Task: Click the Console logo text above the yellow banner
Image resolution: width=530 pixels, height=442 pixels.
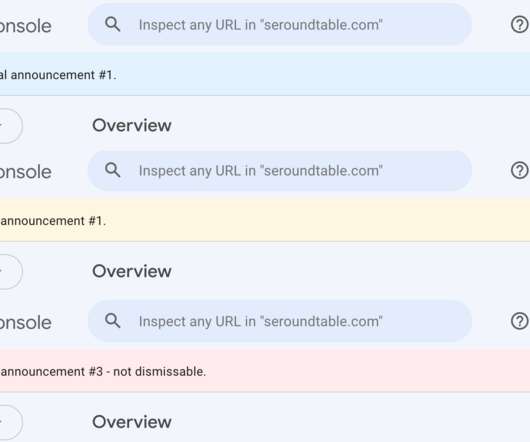Action: [x=26, y=172]
